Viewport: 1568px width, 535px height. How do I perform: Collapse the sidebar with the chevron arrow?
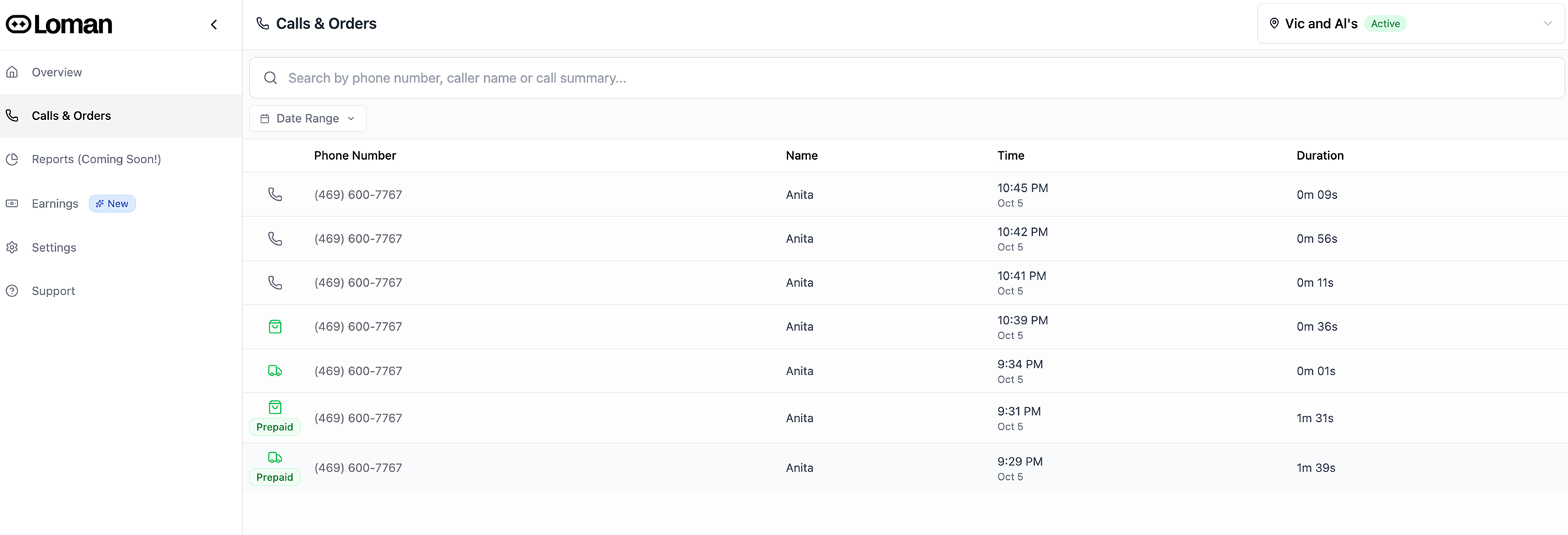[214, 24]
